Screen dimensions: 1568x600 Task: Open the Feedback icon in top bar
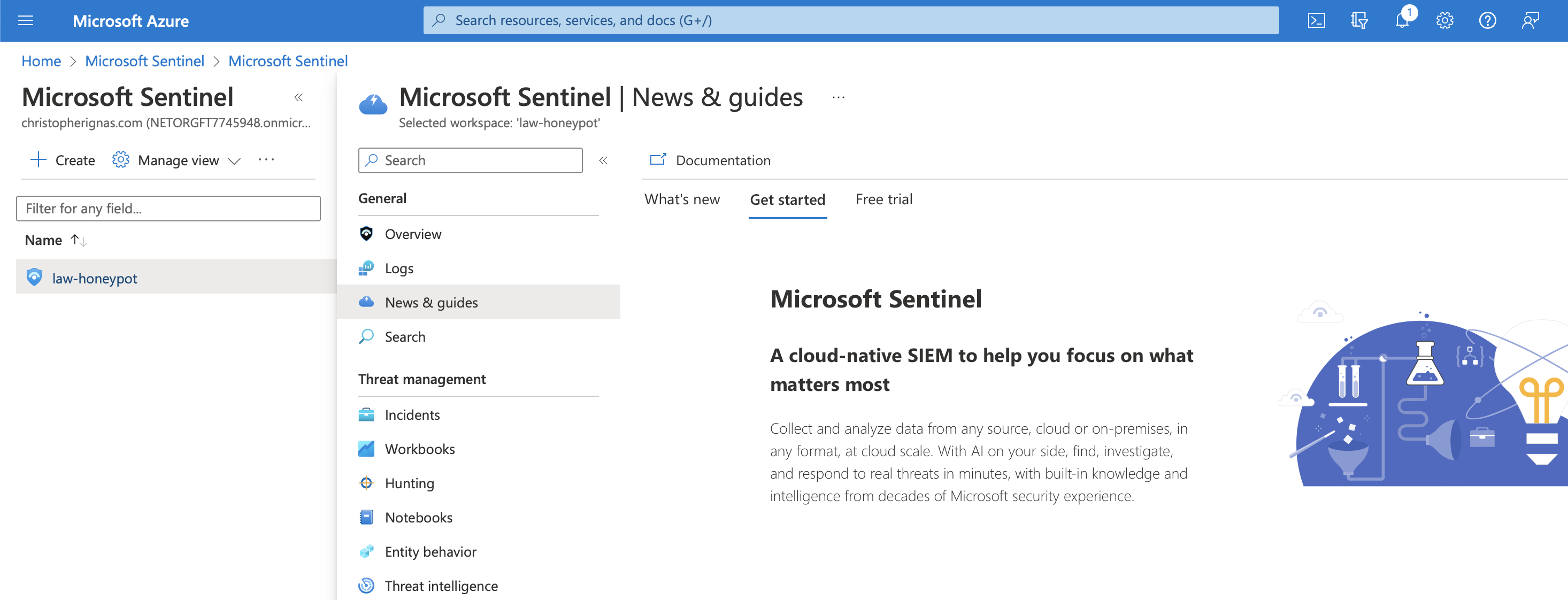[x=1530, y=21]
